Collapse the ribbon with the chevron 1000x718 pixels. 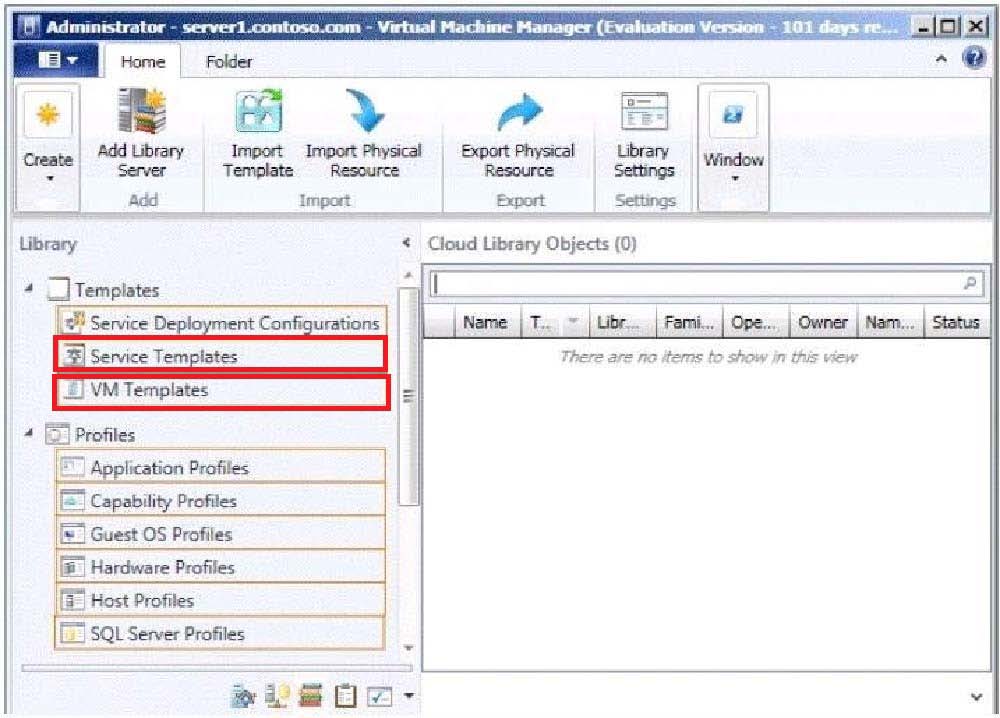941,59
